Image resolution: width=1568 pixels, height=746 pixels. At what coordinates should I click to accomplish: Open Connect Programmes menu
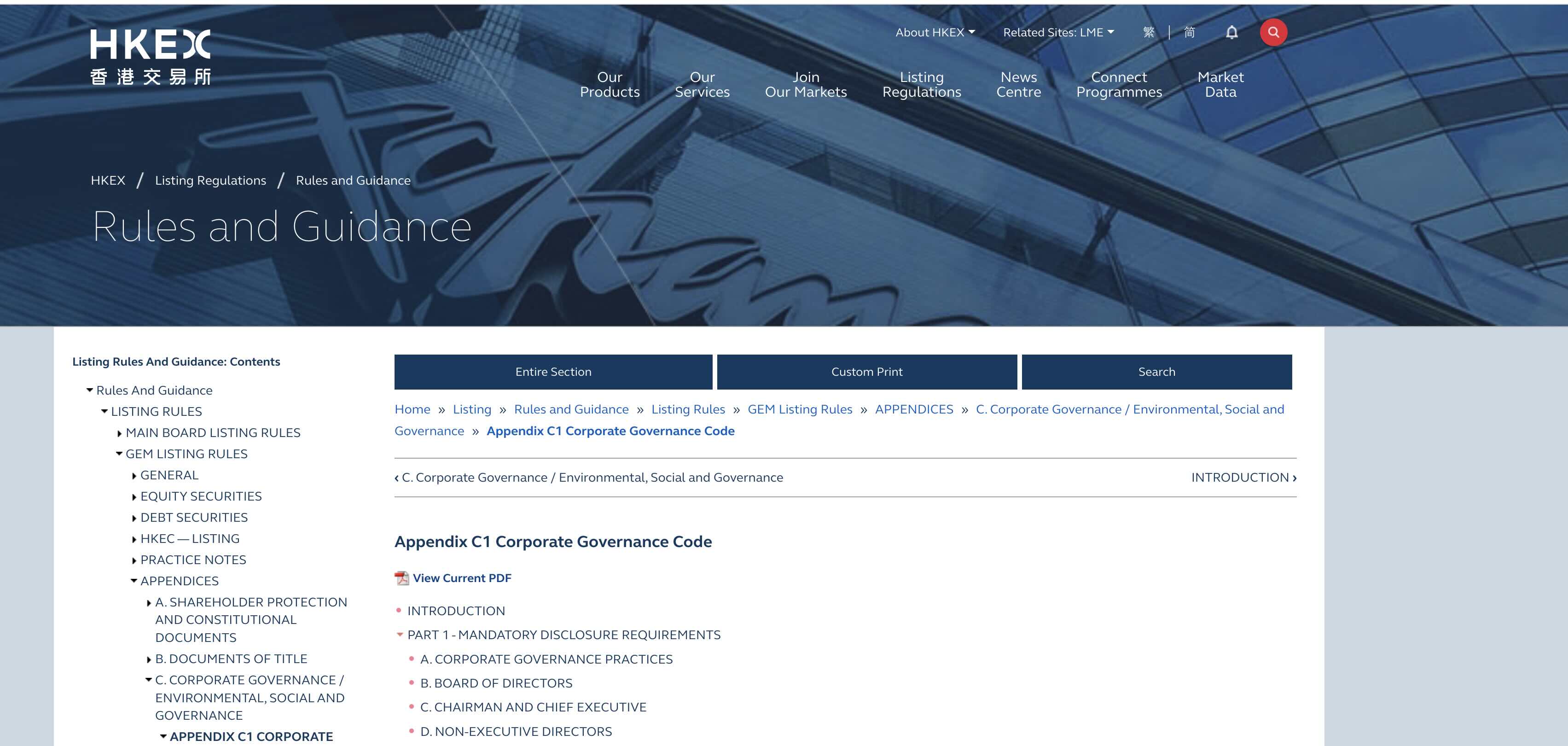[1119, 85]
